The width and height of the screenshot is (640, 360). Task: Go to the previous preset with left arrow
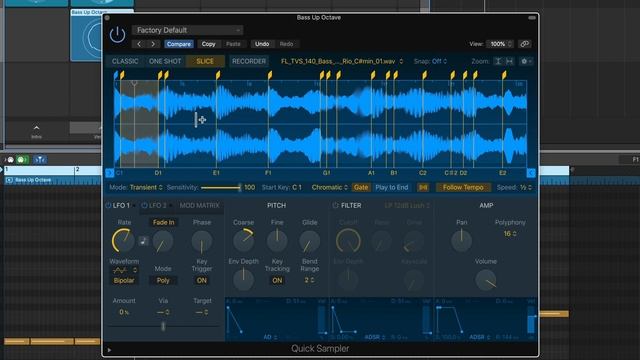point(139,44)
